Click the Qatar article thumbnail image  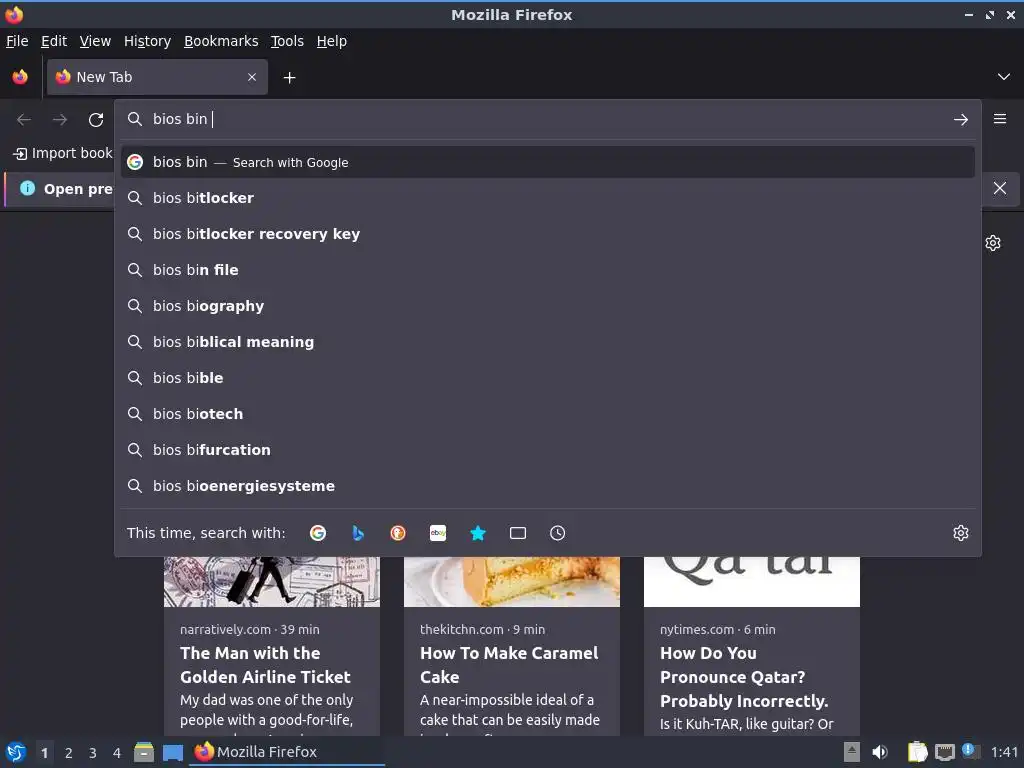point(752,581)
